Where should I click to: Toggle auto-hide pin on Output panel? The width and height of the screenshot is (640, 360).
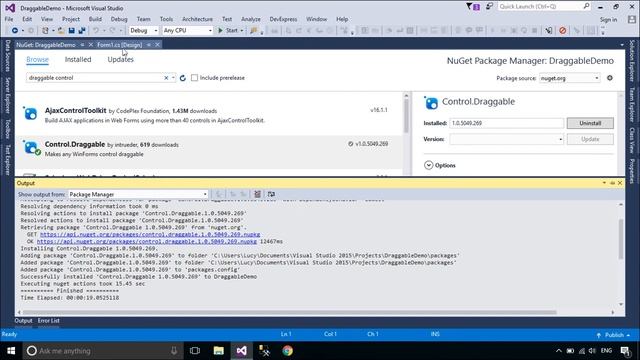[612, 183]
